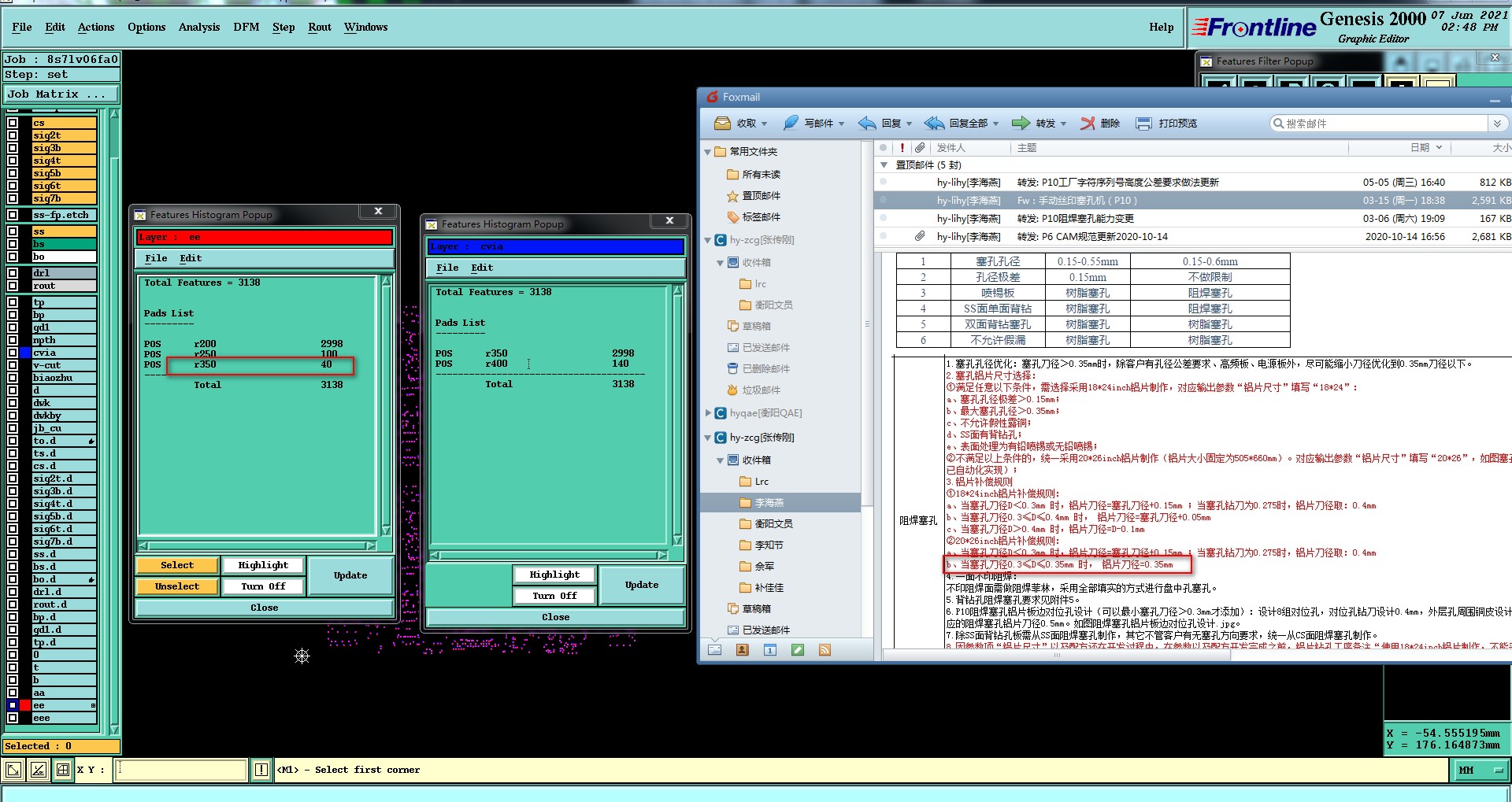The width and height of the screenshot is (1512, 802).
Task: Toggle the checkbox for layer sig2t
Action: pyautogui.click(x=13, y=135)
